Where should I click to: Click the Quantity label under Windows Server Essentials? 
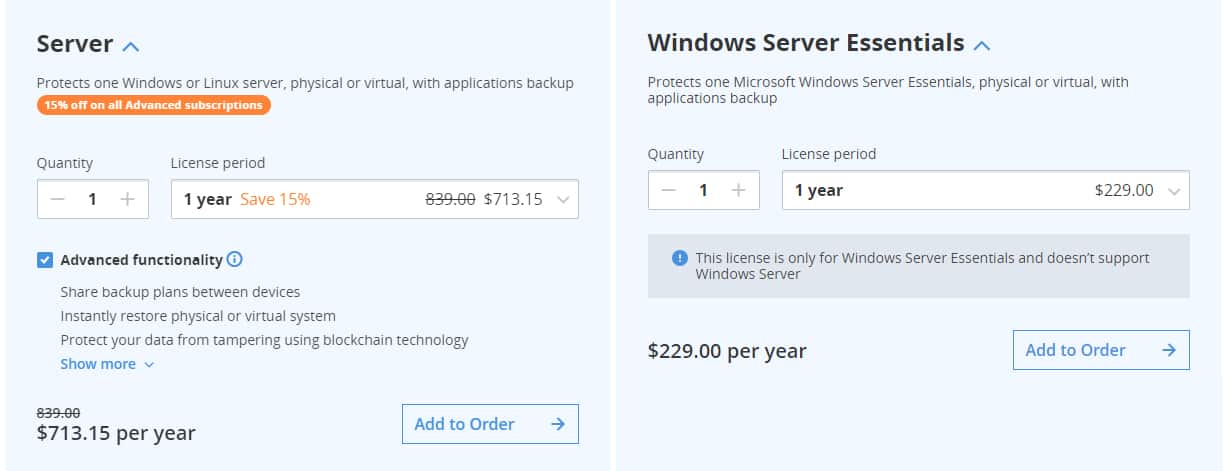point(676,154)
